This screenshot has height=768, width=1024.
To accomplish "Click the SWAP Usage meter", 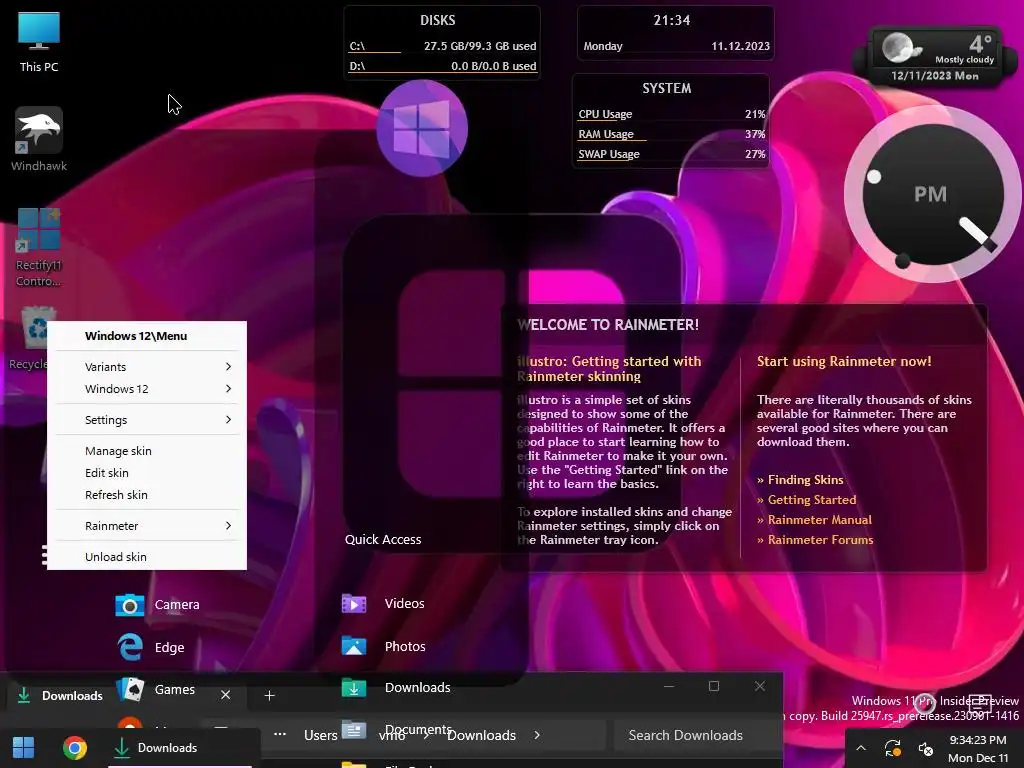I will 671,154.
